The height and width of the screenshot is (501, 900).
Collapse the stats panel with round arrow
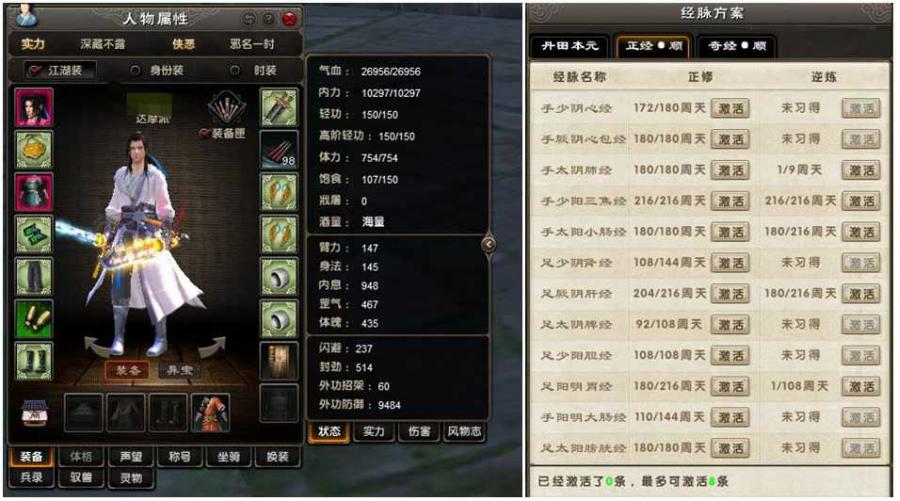tap(488, 244)
